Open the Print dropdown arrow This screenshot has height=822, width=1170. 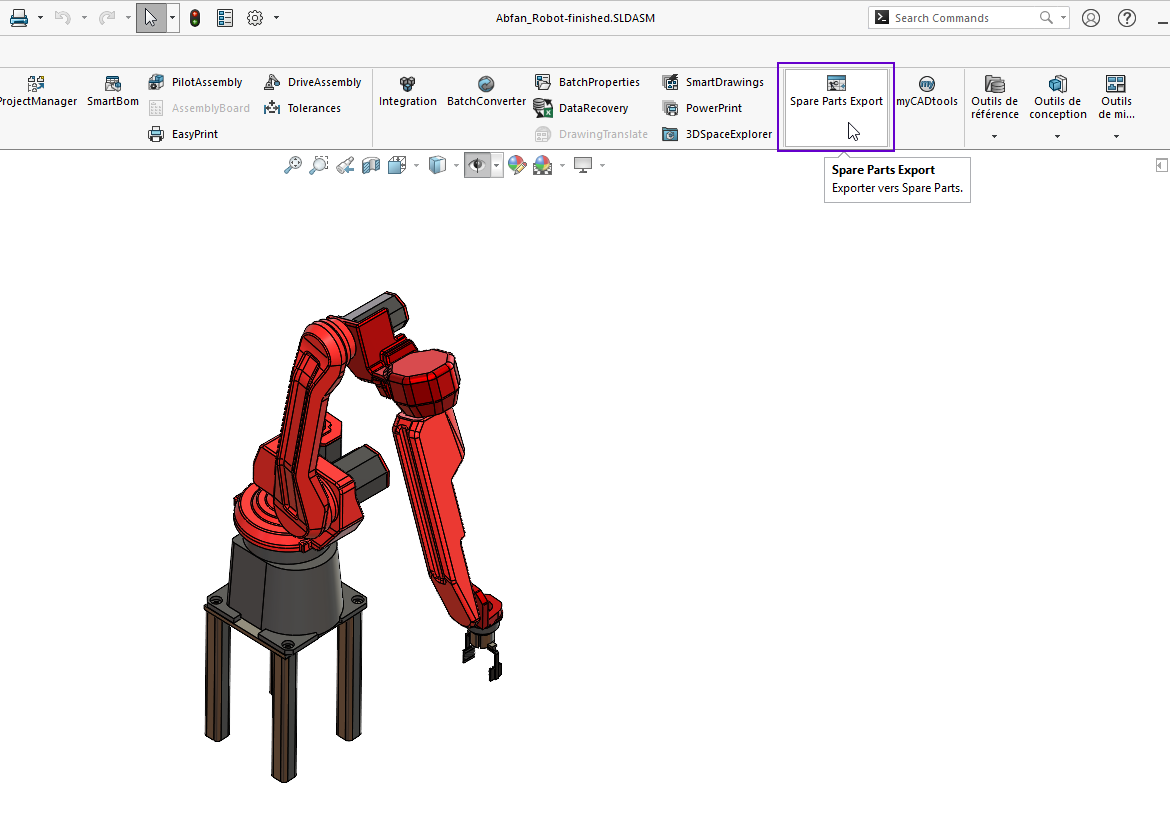[40, 18]
